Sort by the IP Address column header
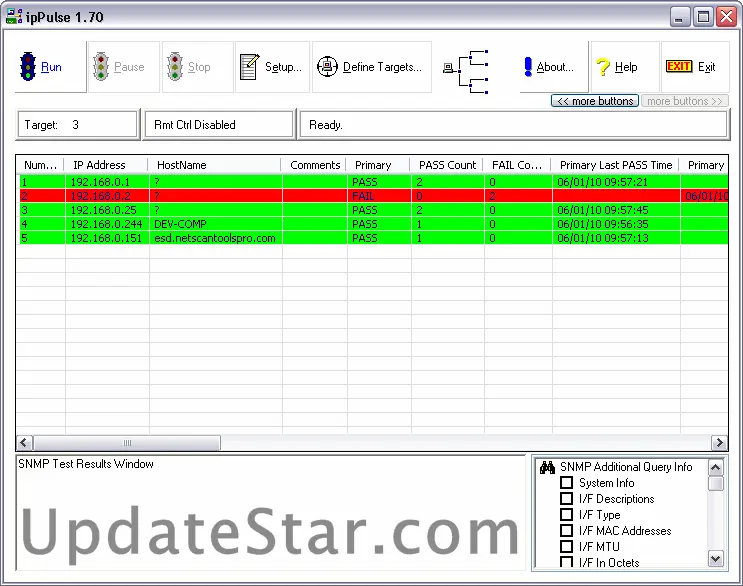743x586 pixels. [106, 165]
